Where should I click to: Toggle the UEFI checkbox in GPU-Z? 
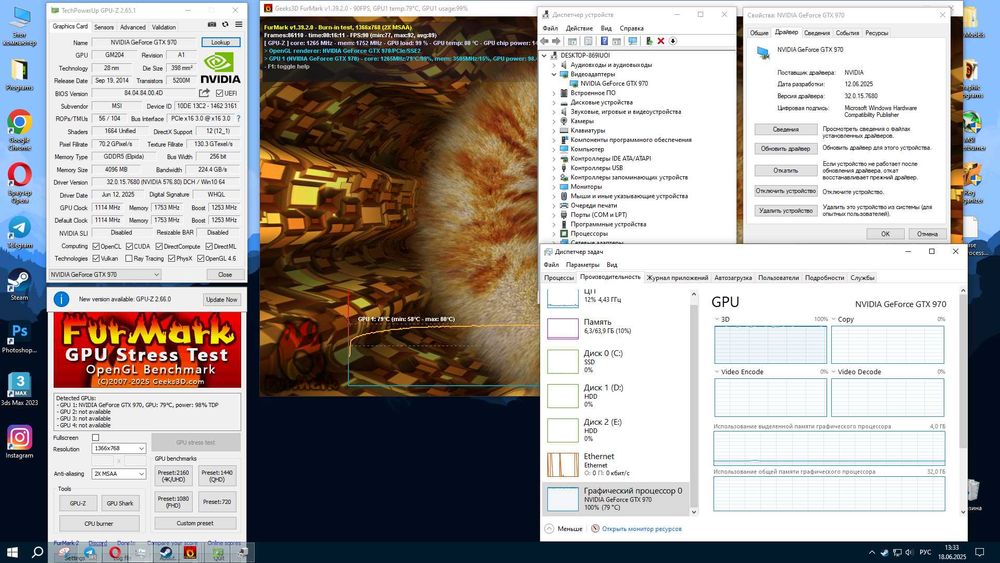(219, 93)
